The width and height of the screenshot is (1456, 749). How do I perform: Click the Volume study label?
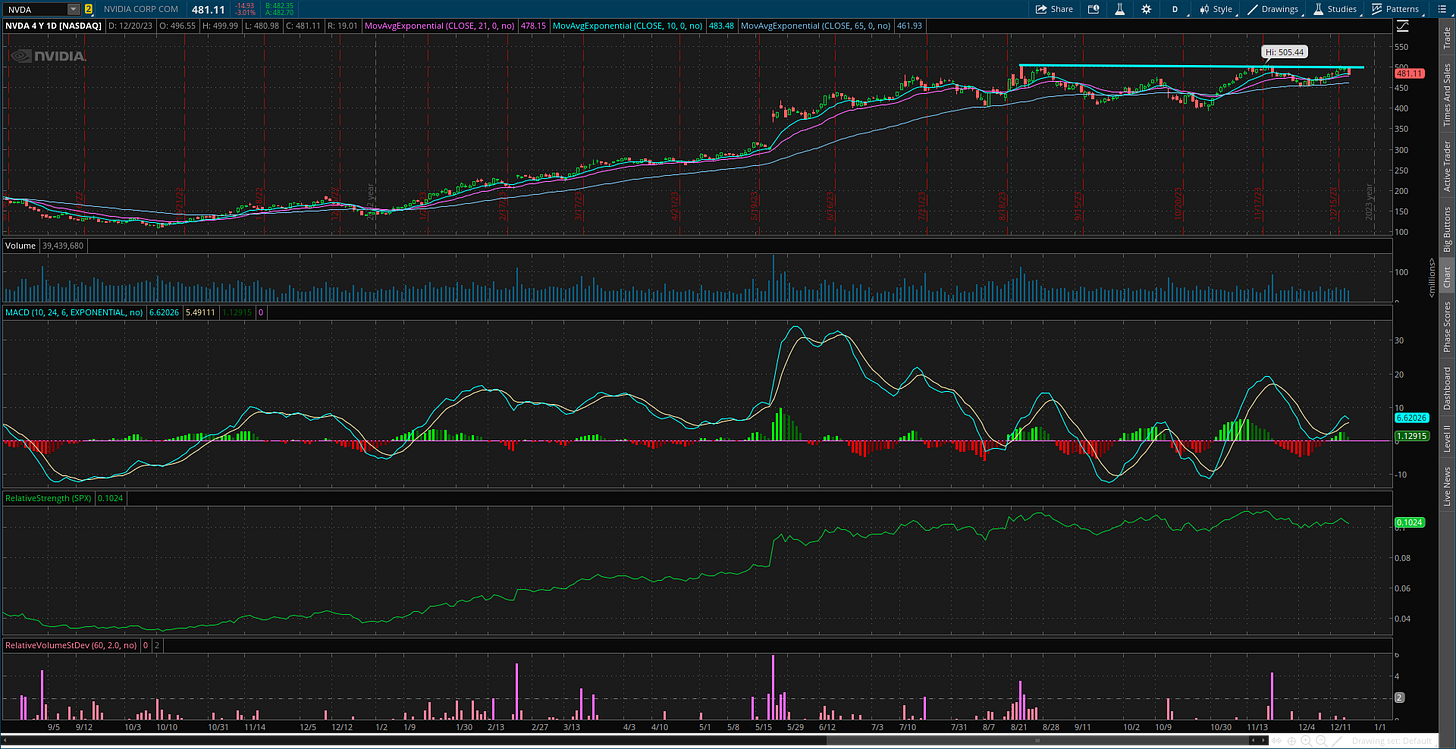(20, 245)
